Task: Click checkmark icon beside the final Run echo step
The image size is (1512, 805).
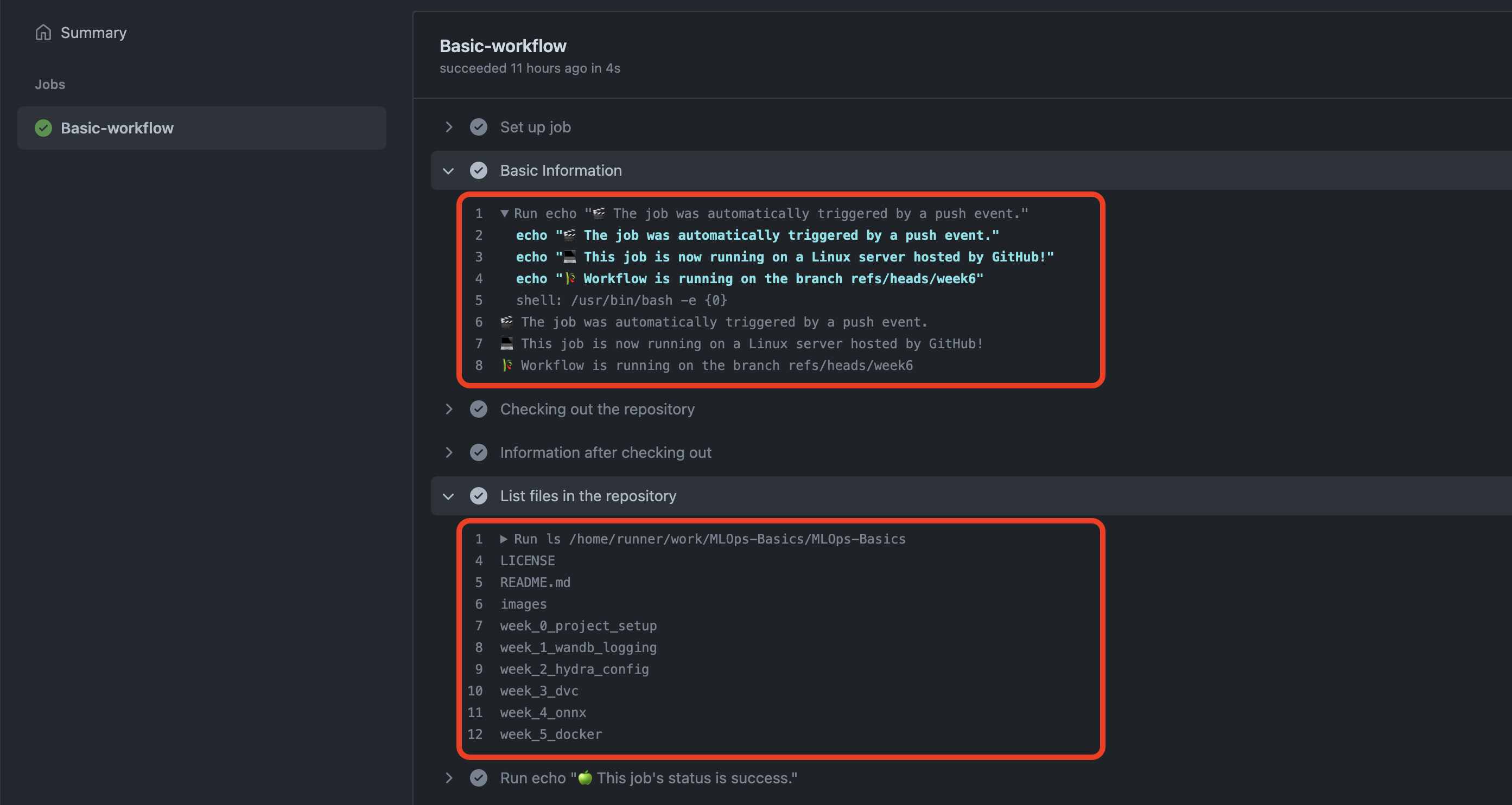Action: coord(478,778)
